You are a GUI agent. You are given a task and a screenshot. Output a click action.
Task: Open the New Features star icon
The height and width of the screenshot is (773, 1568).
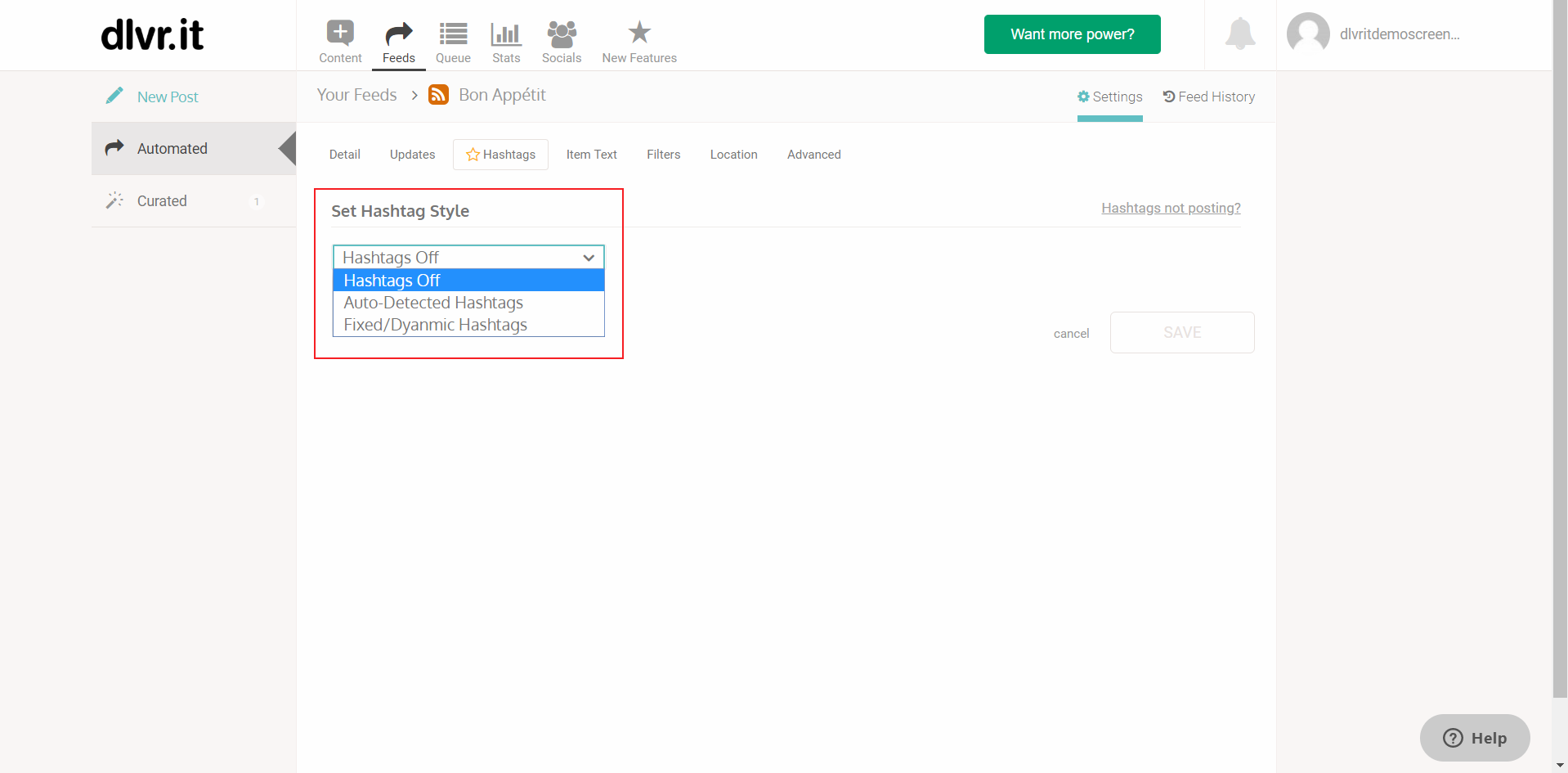click(639, 33)
